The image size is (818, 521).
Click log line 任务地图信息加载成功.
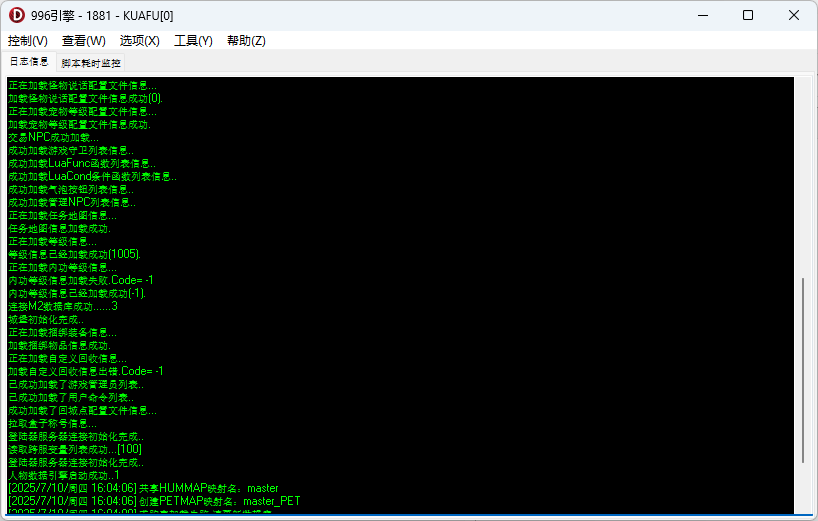59,229
